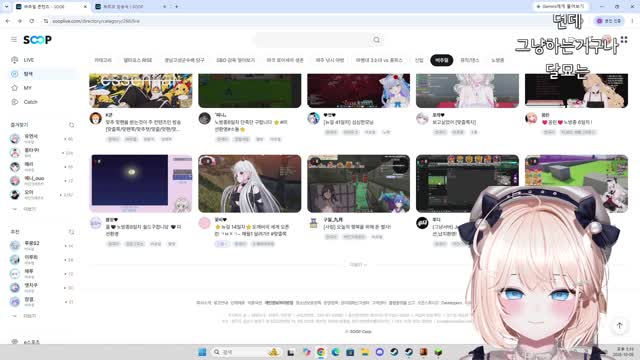This screenshot has width=640, height=360.
Task: Open the dark red cat-eared girl thumbnail
Action: point(358,91)
